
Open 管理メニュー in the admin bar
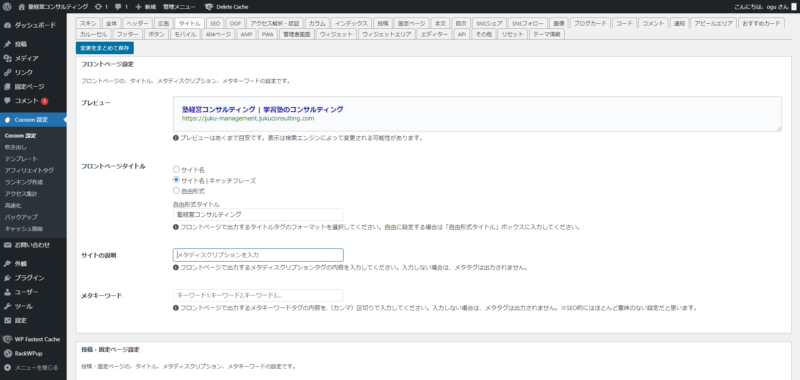(179, 7)
